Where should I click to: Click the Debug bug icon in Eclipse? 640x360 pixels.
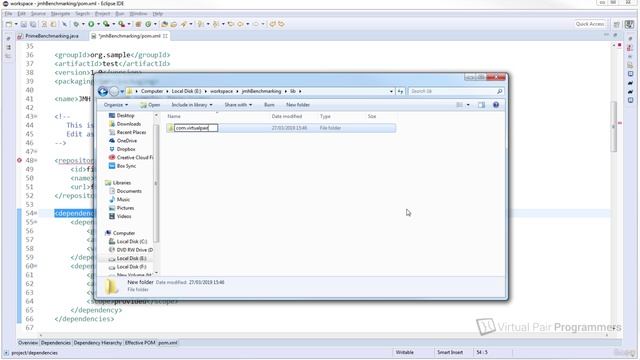[76, 24]
